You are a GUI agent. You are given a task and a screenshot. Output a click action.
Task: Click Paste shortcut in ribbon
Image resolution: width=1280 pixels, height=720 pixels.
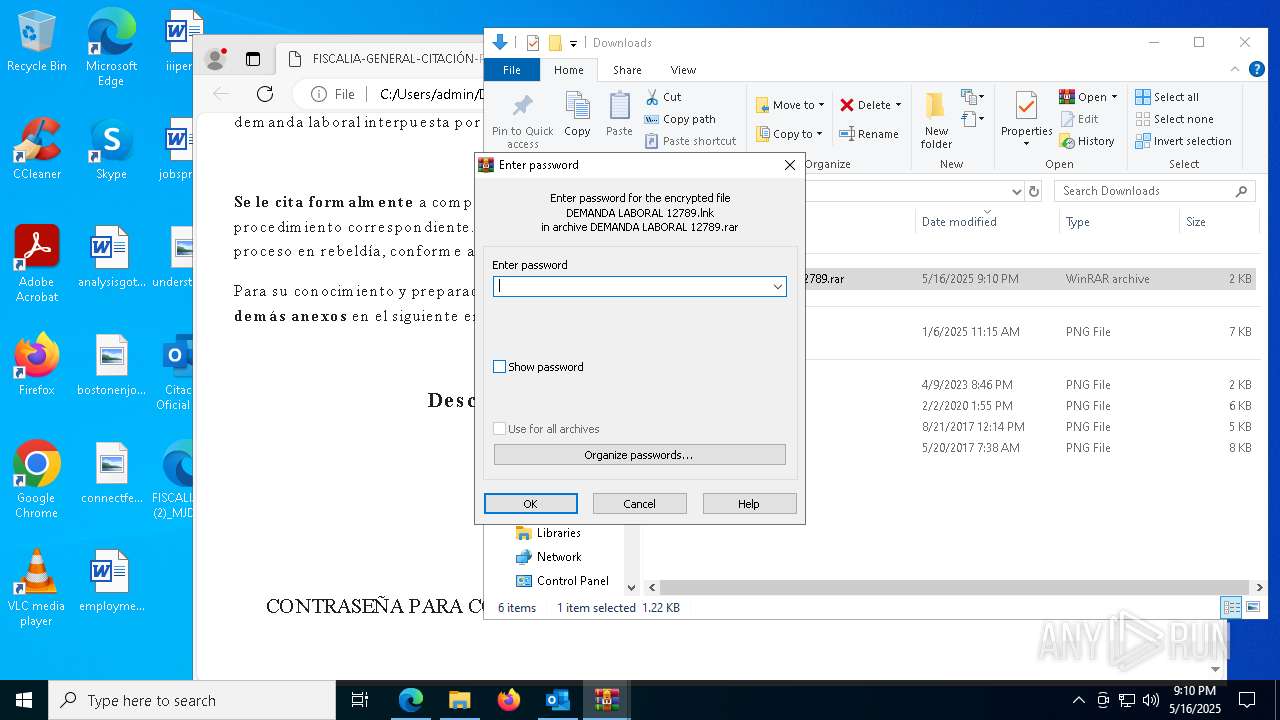coord(690,141)
